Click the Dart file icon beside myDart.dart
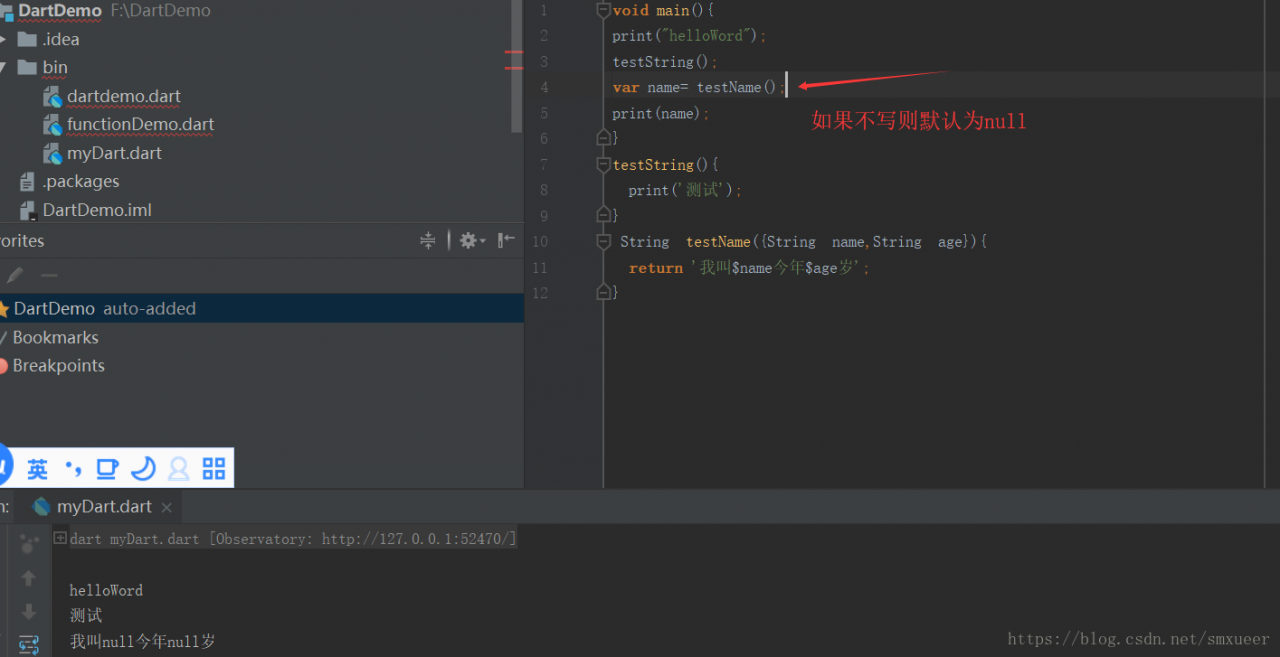Image resolution: width=1280 pixels, height=657 pixels. coord(53,154)
